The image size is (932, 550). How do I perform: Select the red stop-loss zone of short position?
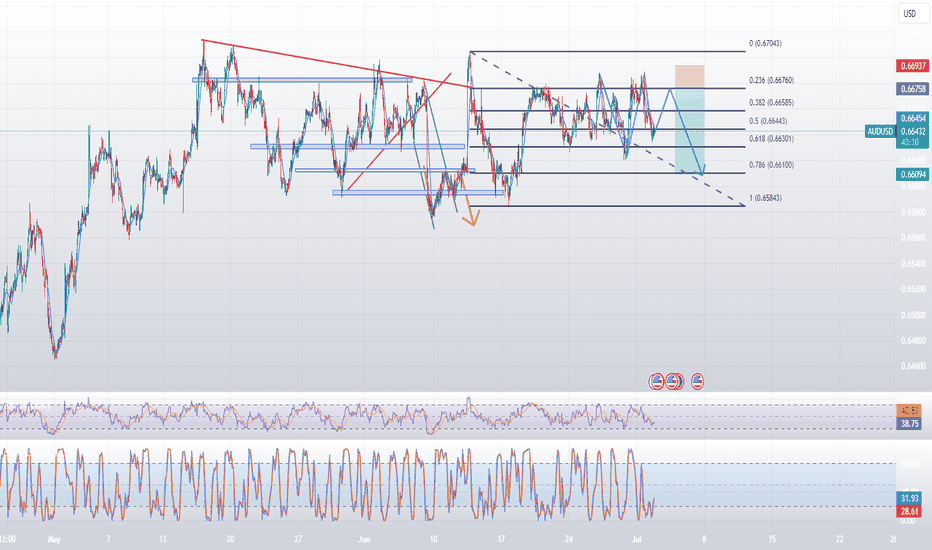(689, 77)
